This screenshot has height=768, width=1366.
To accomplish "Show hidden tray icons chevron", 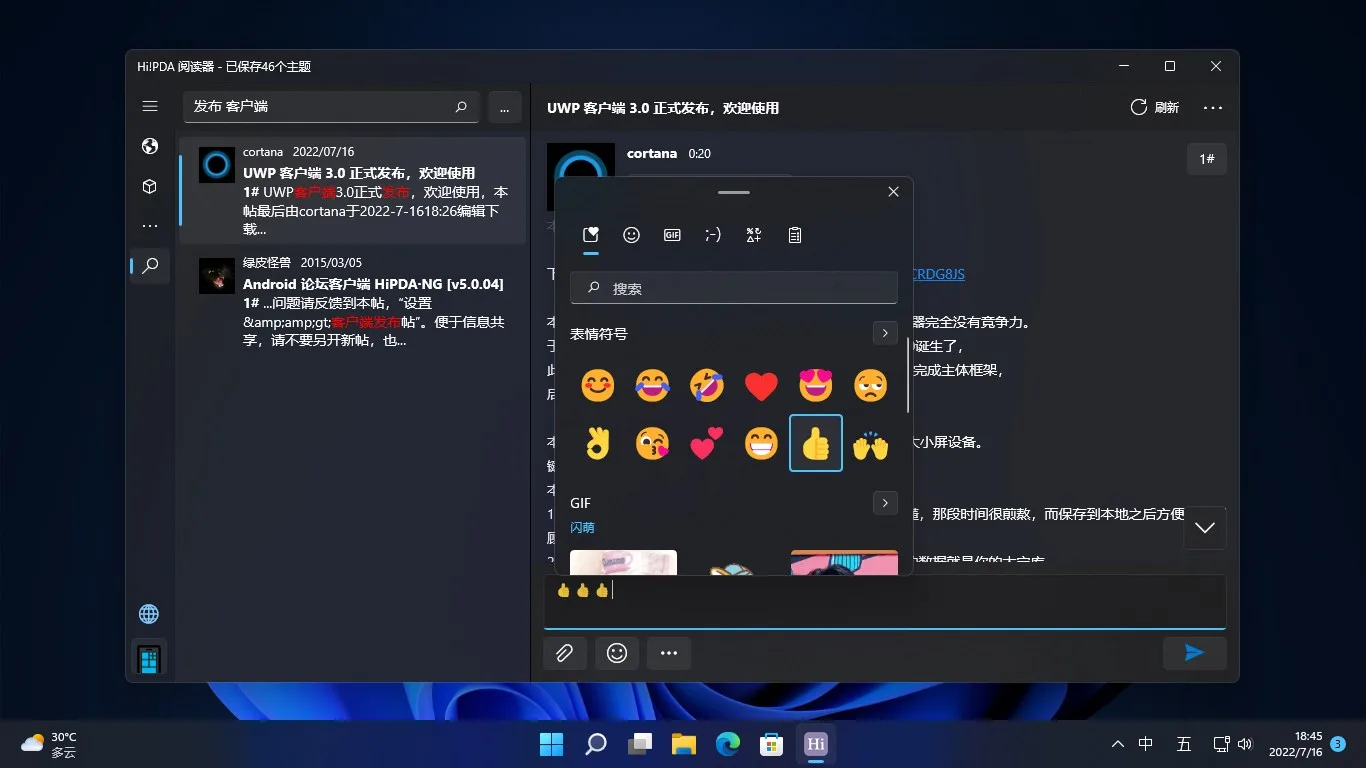I will pos(1118,744).
